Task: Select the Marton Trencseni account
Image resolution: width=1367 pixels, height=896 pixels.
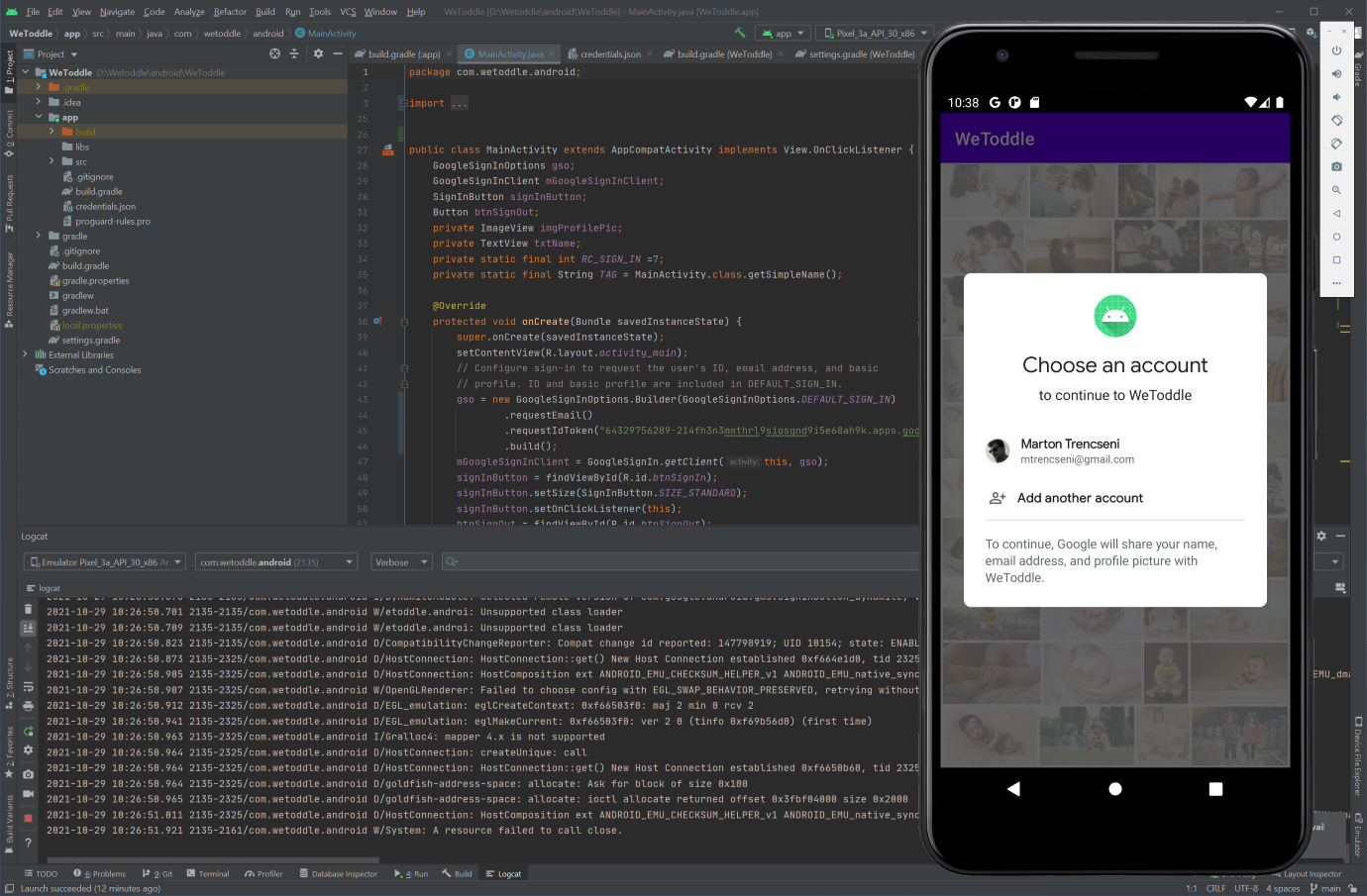Action: pyautogui.click(x=1115, y=451)
